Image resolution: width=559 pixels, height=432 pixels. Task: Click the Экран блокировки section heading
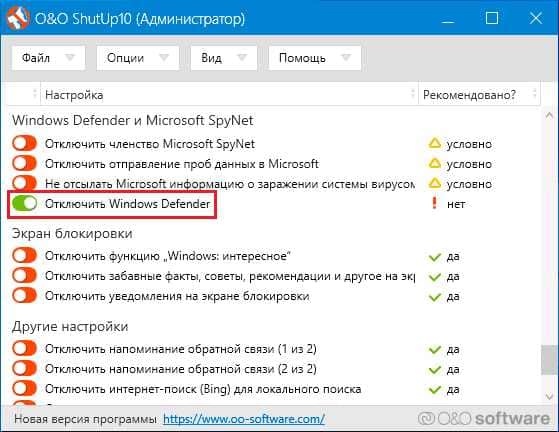tap(72, 233)
